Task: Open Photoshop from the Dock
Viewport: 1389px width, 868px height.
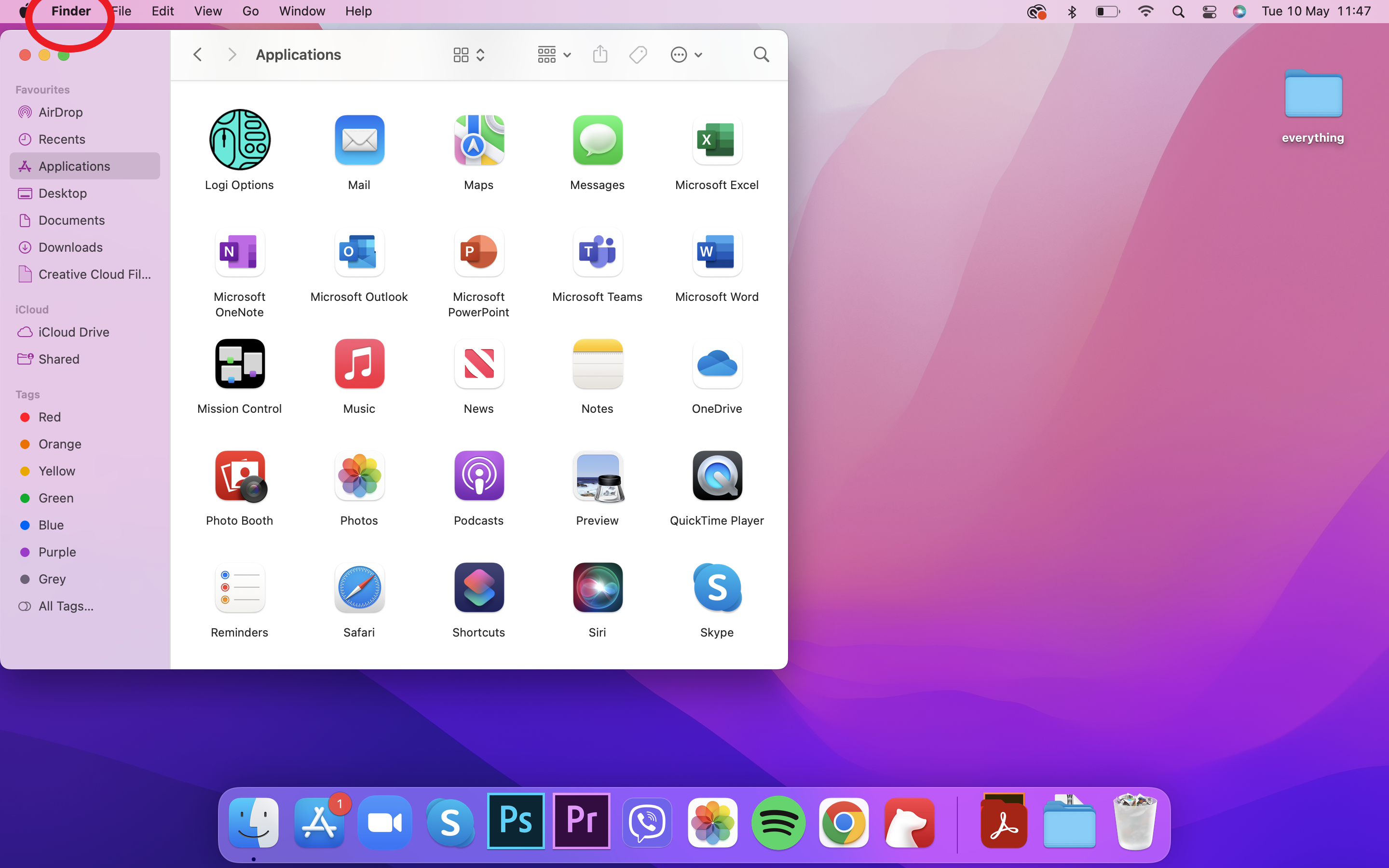Action: click(x=516, y=820)
